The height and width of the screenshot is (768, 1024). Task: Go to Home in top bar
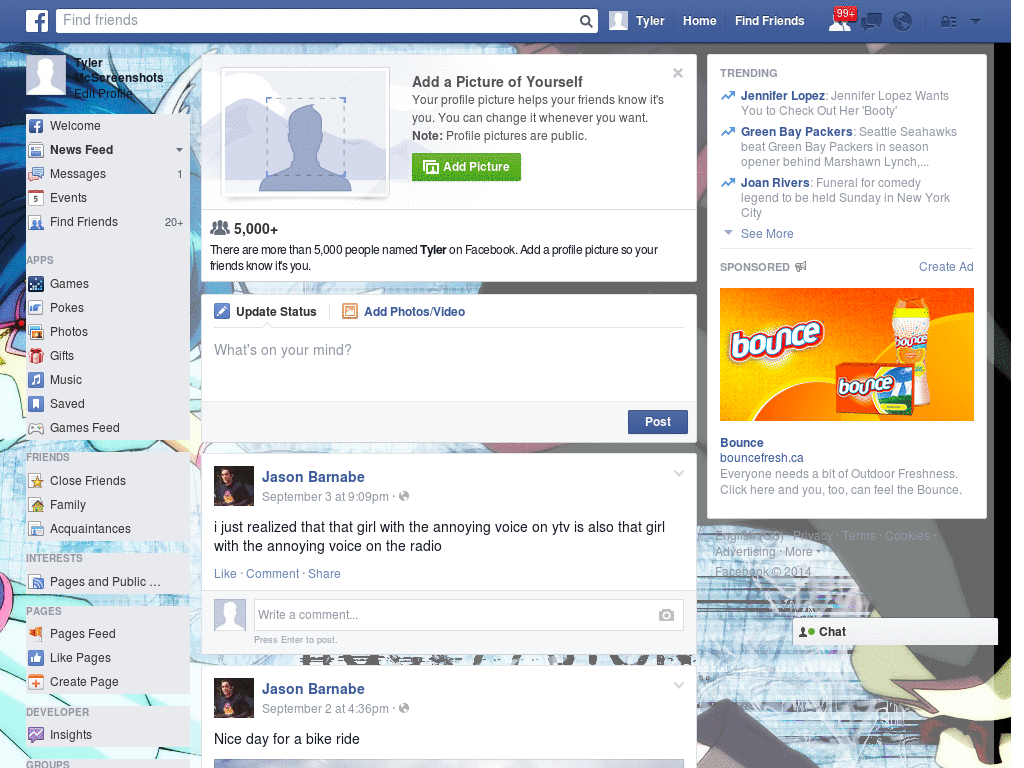pos(699,21)
